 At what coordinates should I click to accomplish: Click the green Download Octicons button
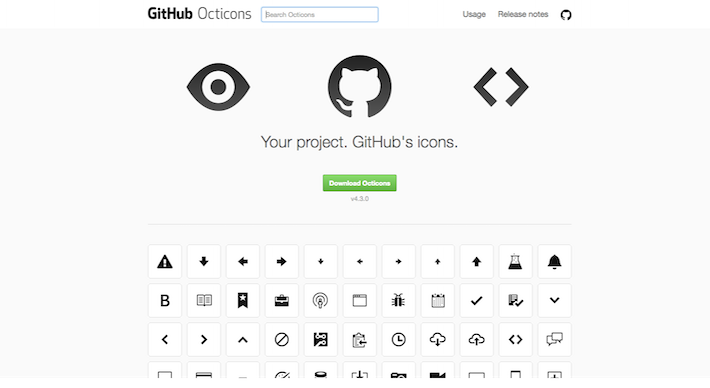pyautogui.click(x=360, y=183)
